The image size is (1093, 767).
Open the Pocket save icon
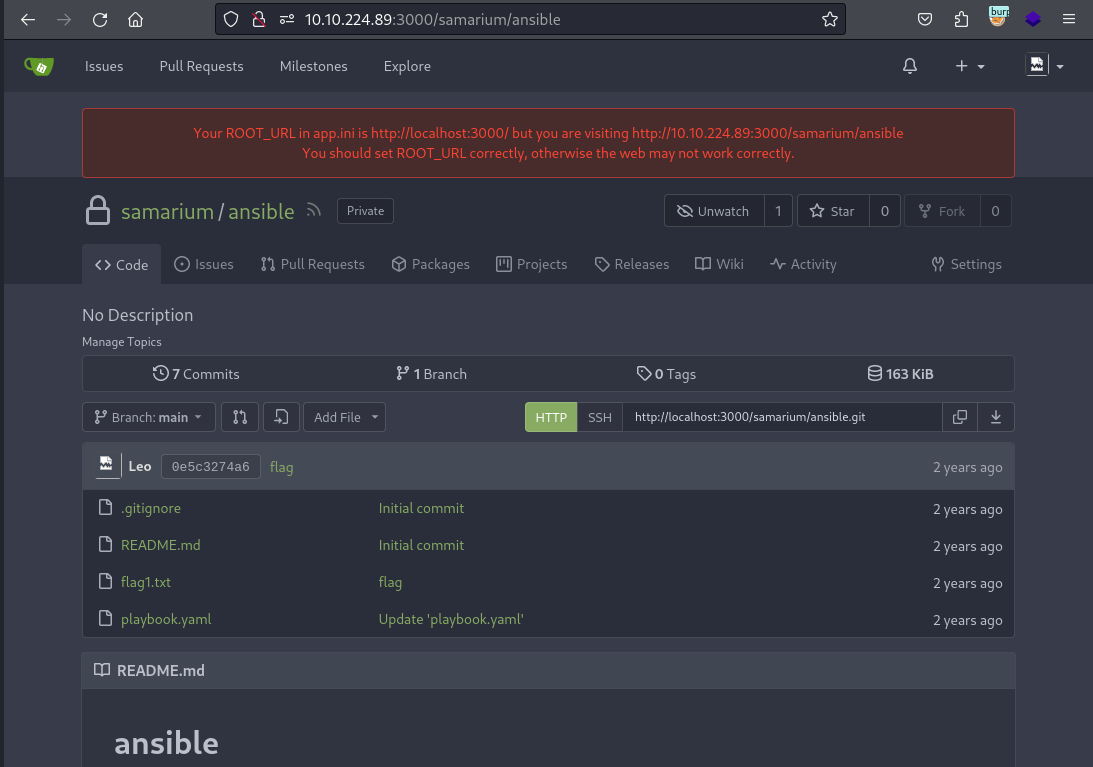click(x=925, y=20)
